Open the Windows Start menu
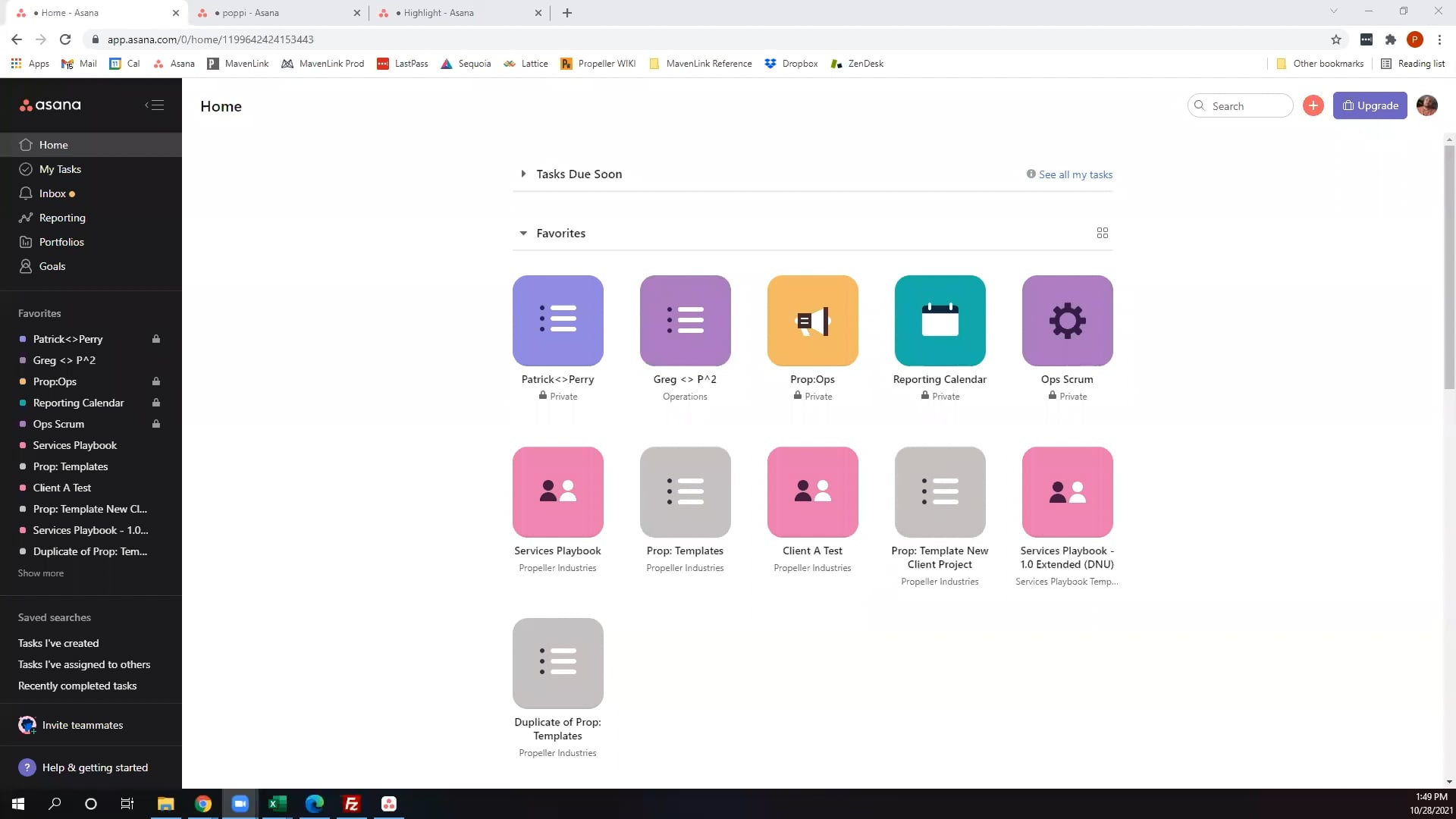 click(18, 804)
